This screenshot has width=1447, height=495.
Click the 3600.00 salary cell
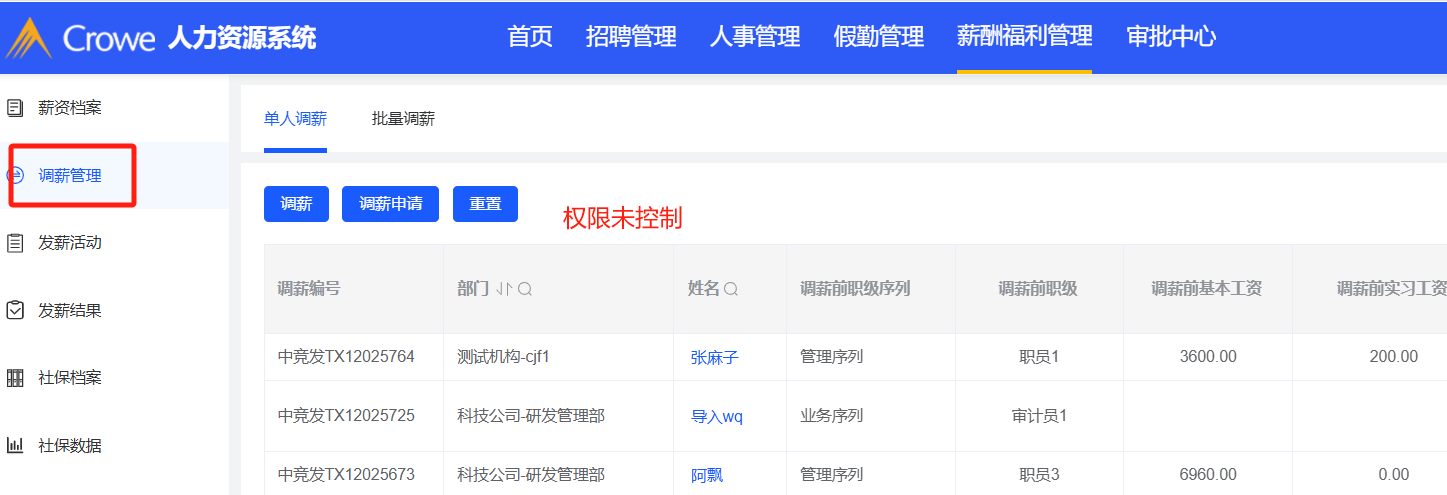point(1208,356)
